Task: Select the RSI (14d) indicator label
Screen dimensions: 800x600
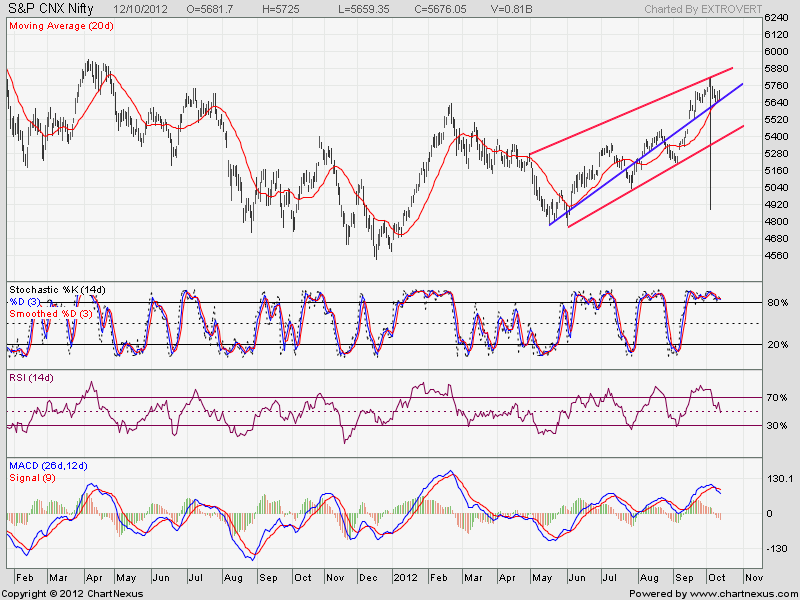Action: click(x=32, y=378)
